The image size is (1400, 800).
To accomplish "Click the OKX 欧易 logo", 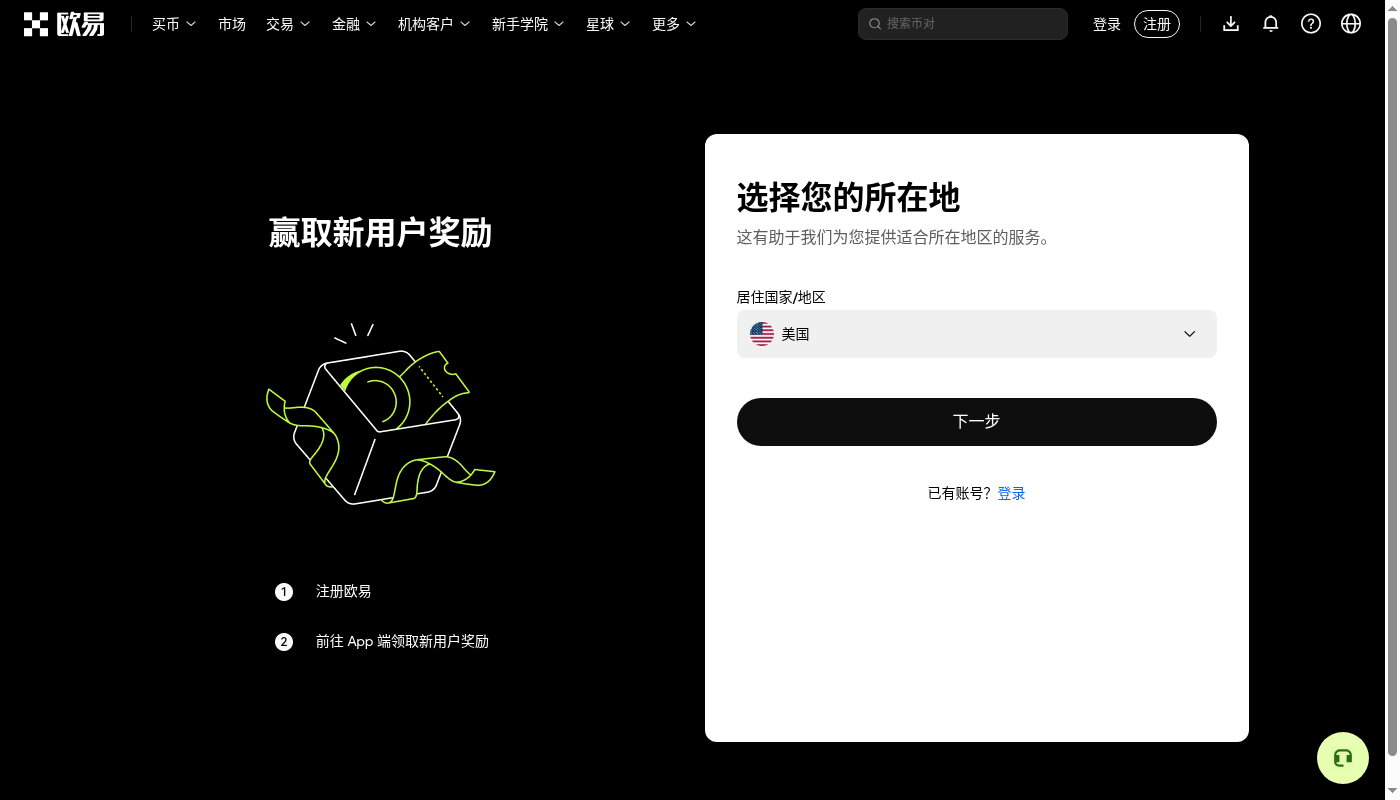I will coord(64,24).
